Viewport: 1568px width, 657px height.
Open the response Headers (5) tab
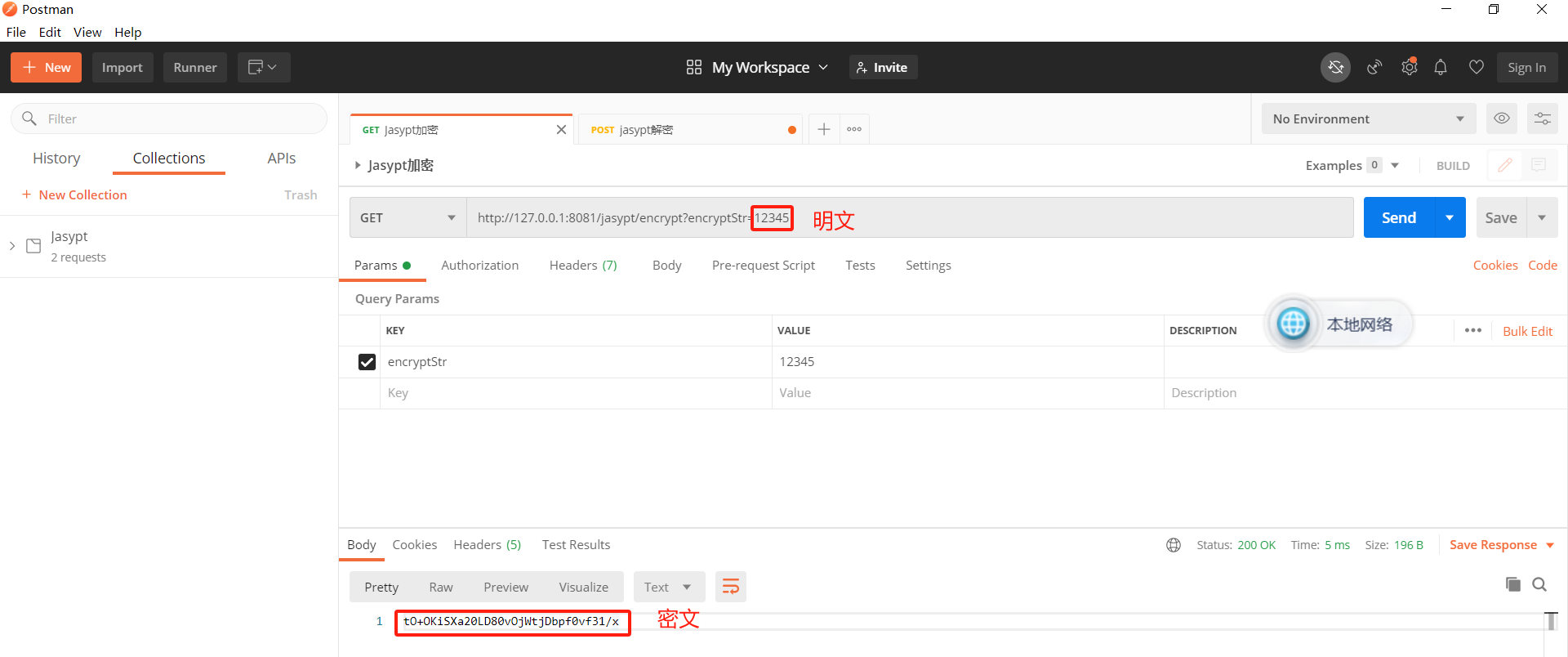pos(488,545)
